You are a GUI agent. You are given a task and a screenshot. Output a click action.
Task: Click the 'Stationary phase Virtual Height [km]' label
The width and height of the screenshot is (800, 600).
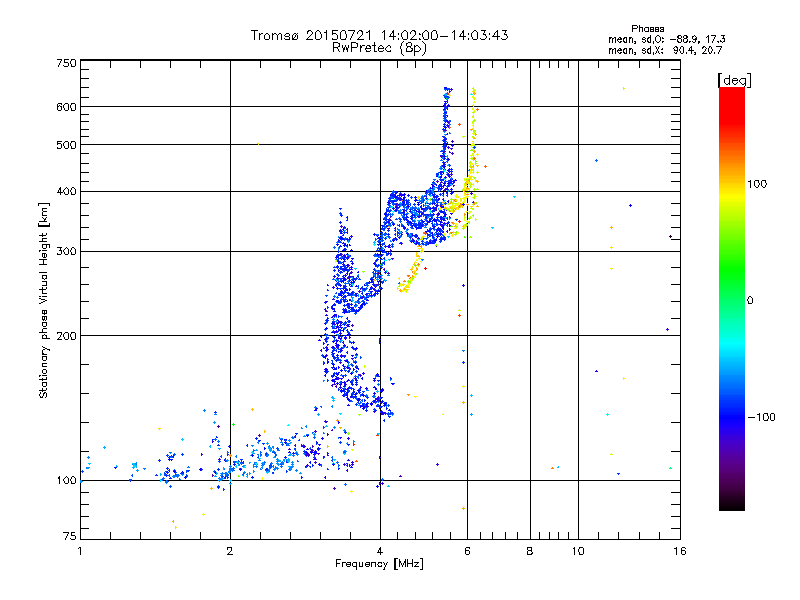pos(44,301)
